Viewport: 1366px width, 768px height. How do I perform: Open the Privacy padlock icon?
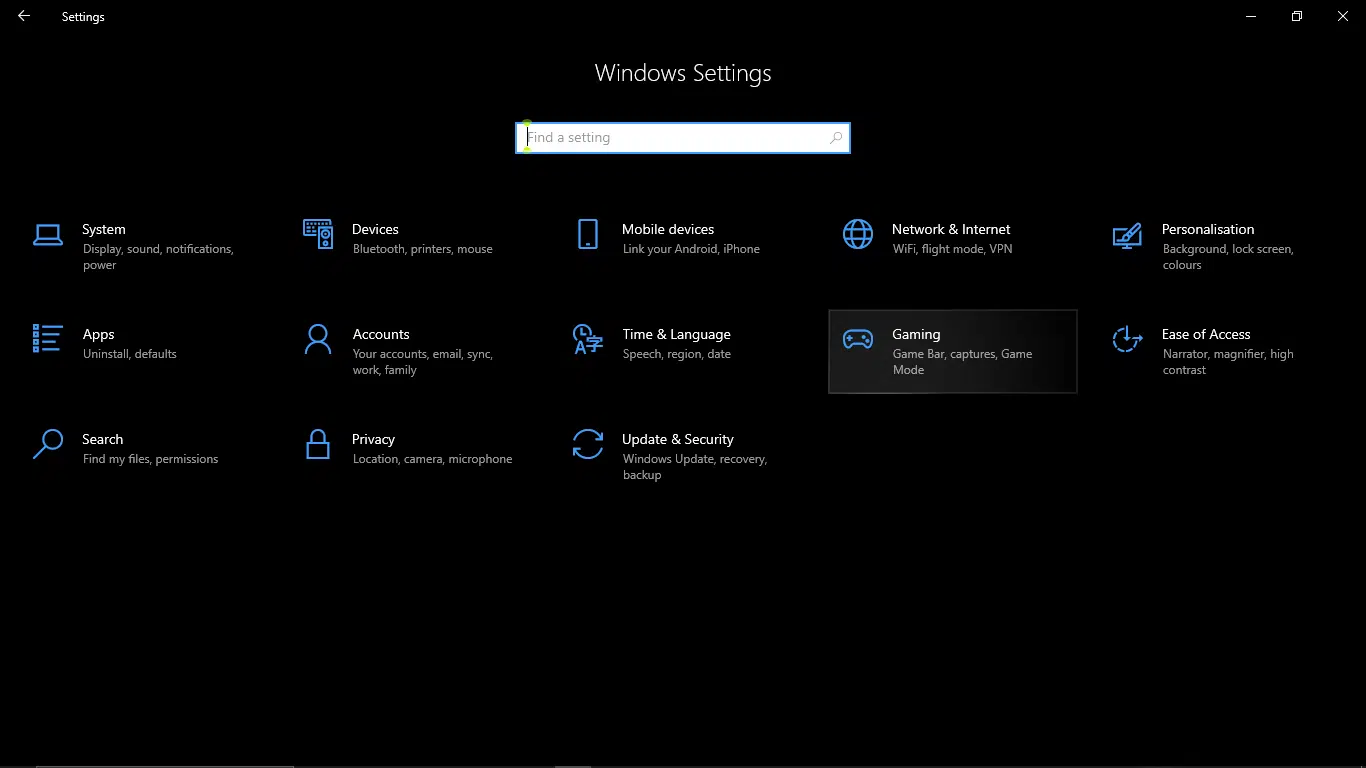[x=318, y=444]
